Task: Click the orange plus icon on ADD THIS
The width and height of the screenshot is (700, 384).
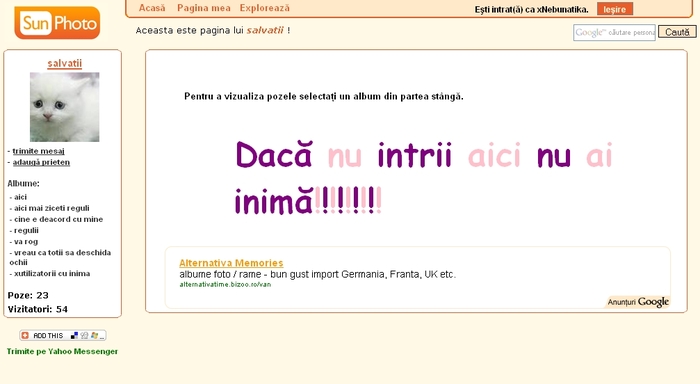Action: pyautogui.click(x=25, y=335)
